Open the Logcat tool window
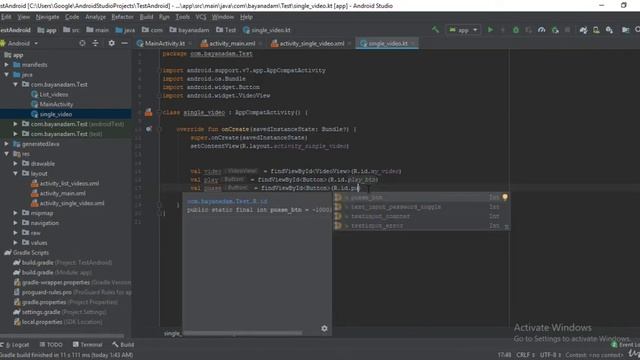Viewport: 640px width, 360px height. pyautogui.click(x=16, y=344)
